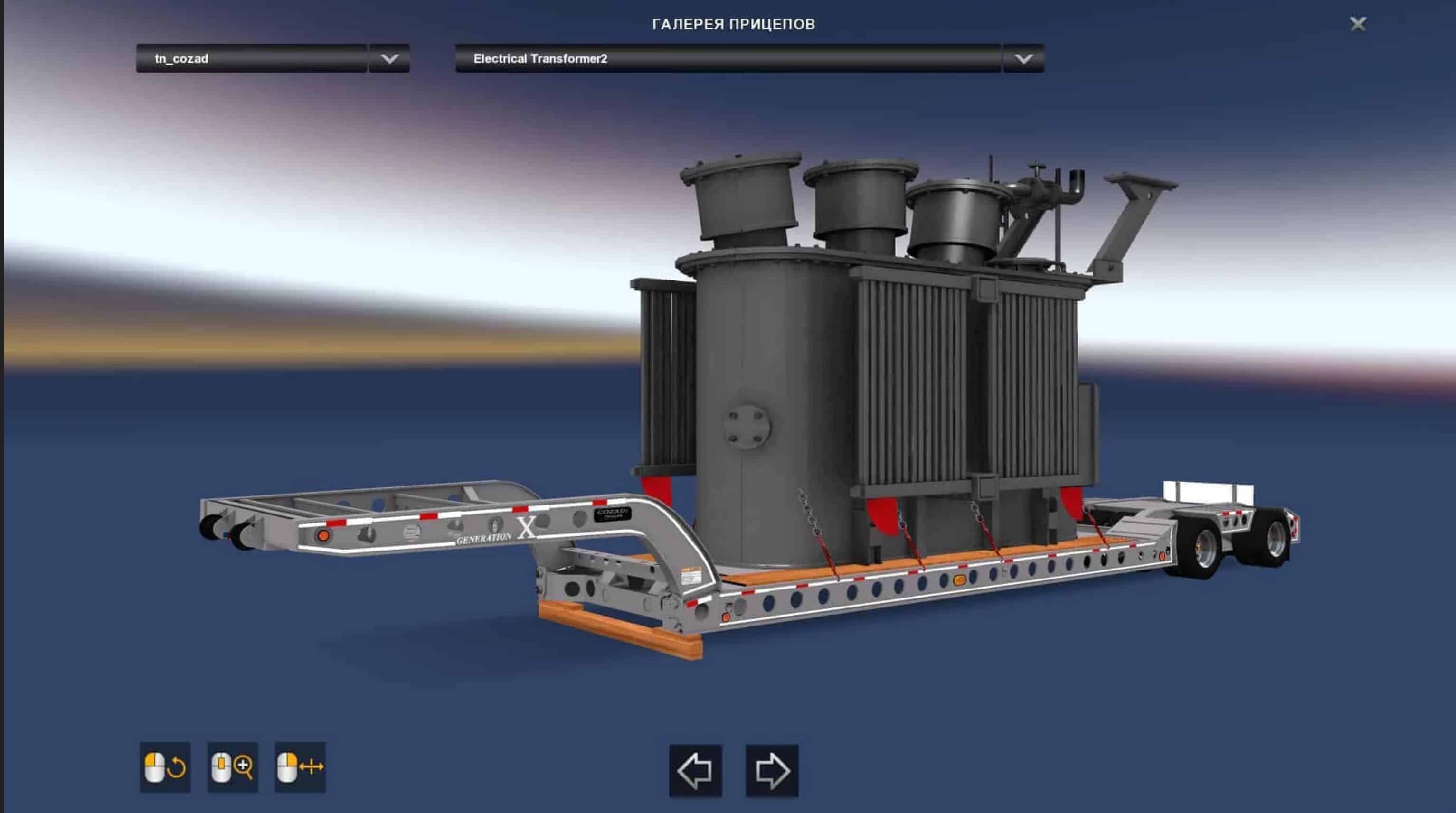Click the black COZAD logo plate
This screenshot has width=1456, height=813.
click(x=612, y=514)
